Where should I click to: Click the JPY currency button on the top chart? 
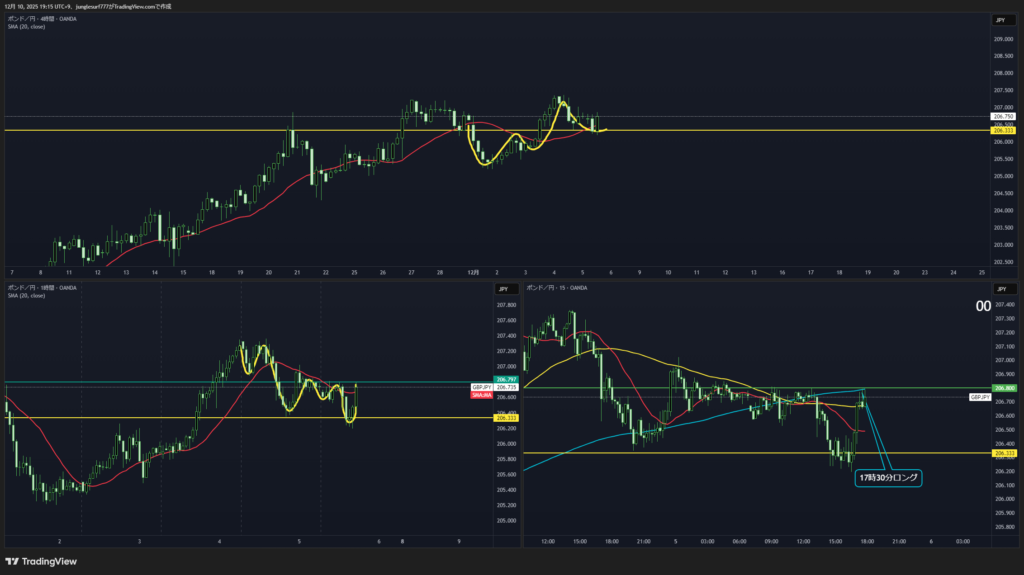click(999, 20)
